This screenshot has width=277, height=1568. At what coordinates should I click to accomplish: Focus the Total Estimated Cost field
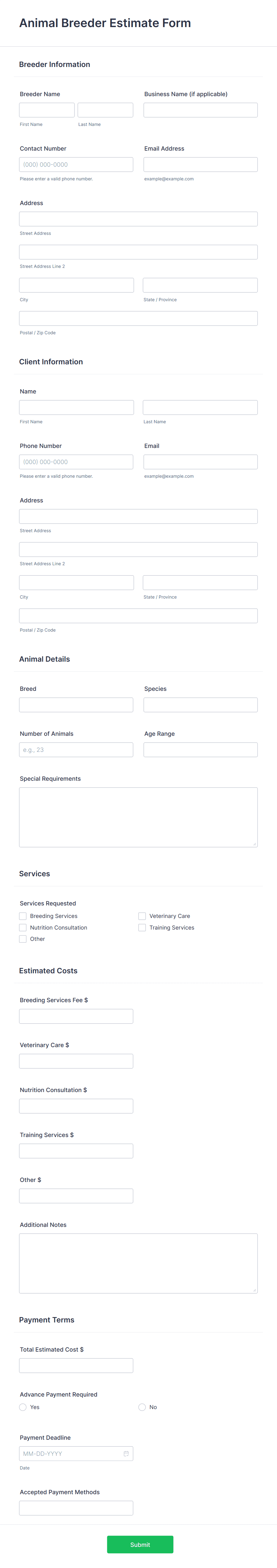[x=76, y=1365]
